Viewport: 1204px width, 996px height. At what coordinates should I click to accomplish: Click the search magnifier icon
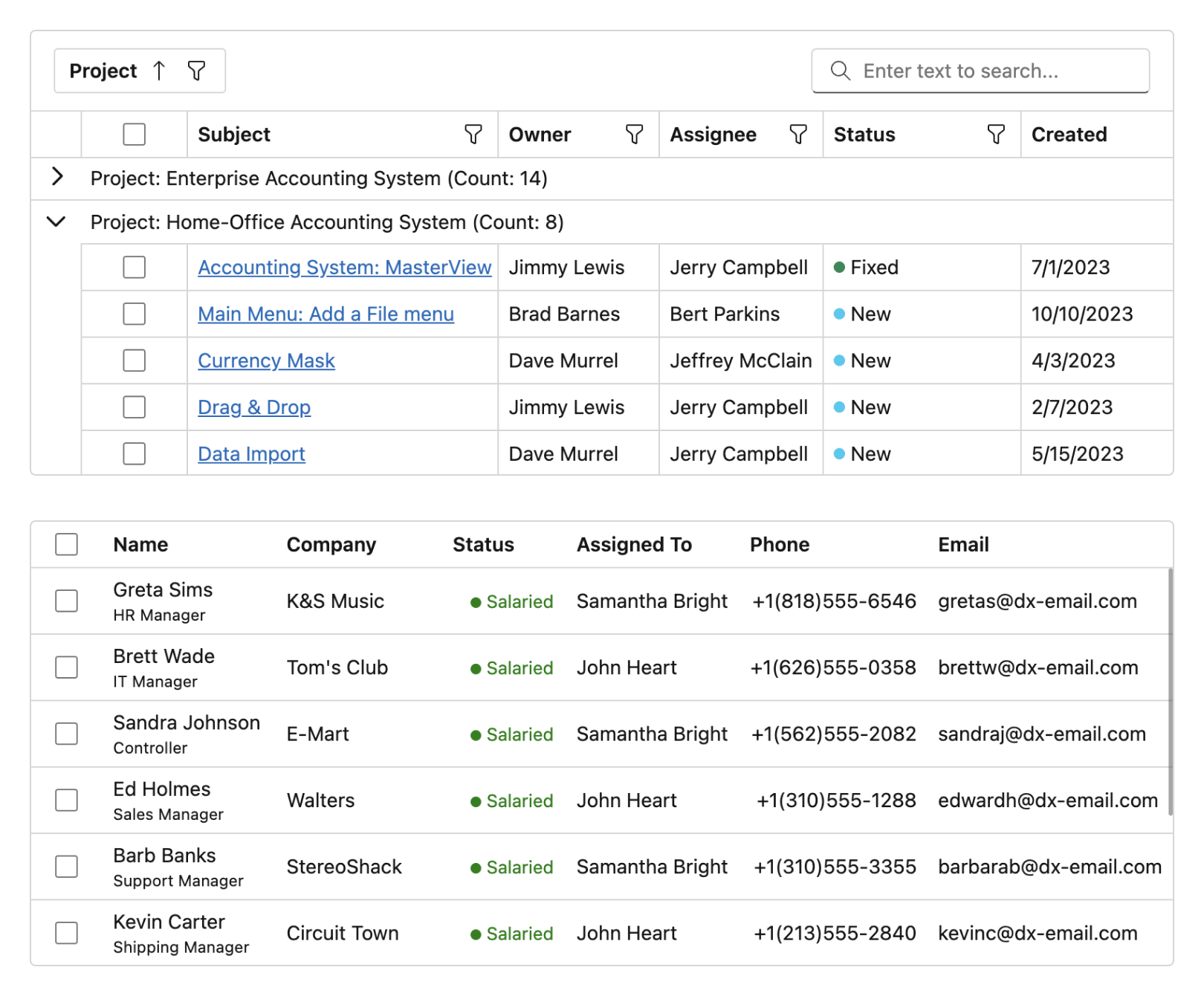click(840, 71)
